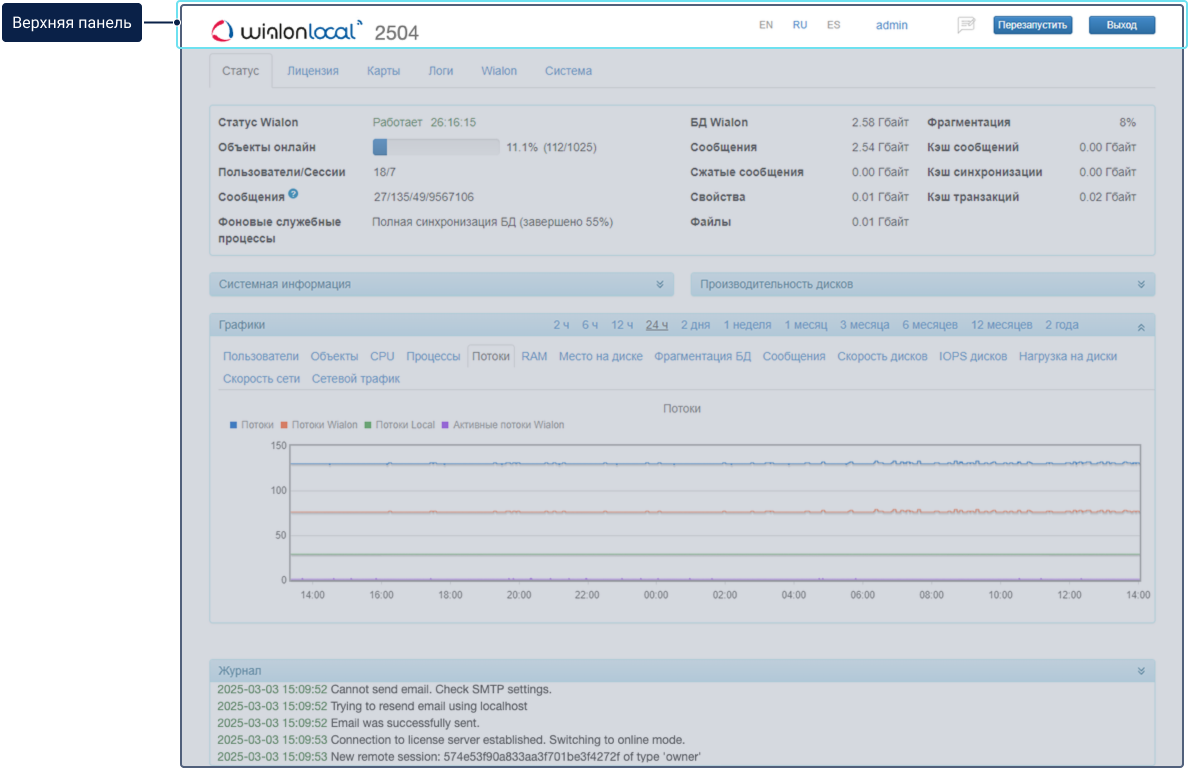Open the Логи tab
1188x768 pixels.
coord(440,71)
